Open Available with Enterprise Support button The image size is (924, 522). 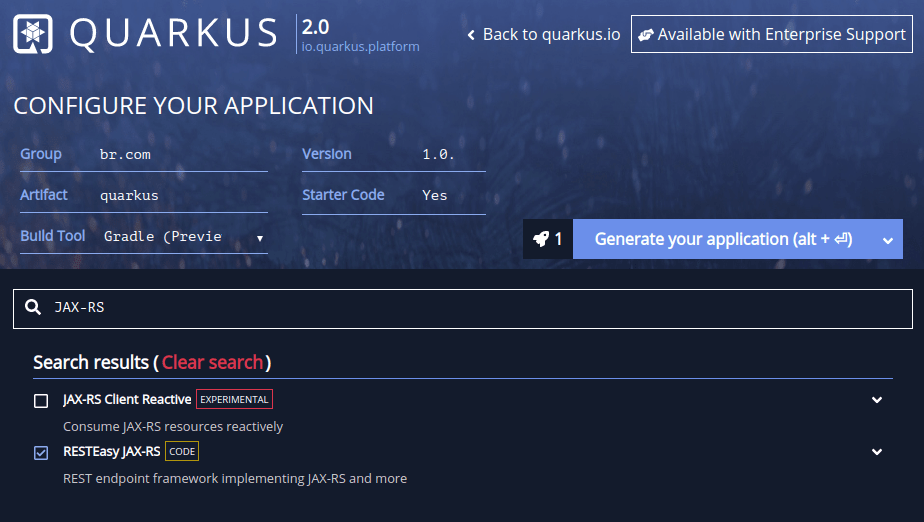pyautogui.click(x=771, y=34)
